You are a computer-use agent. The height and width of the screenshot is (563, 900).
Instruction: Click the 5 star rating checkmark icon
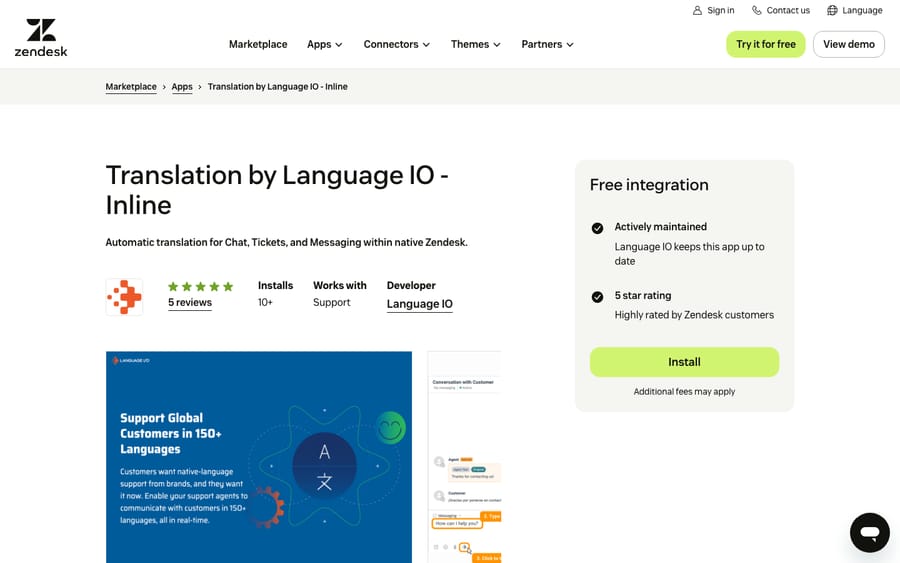pyautogui.click(x=597, y=297)
